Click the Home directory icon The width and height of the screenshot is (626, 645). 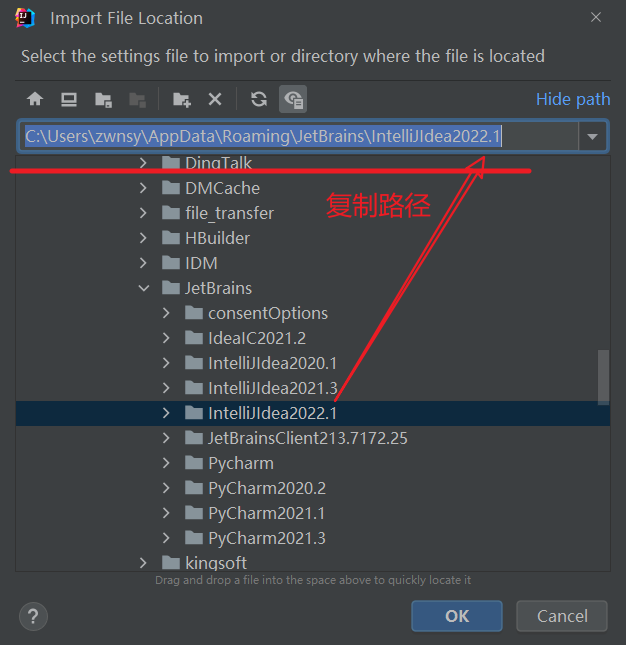coord(35,99)
